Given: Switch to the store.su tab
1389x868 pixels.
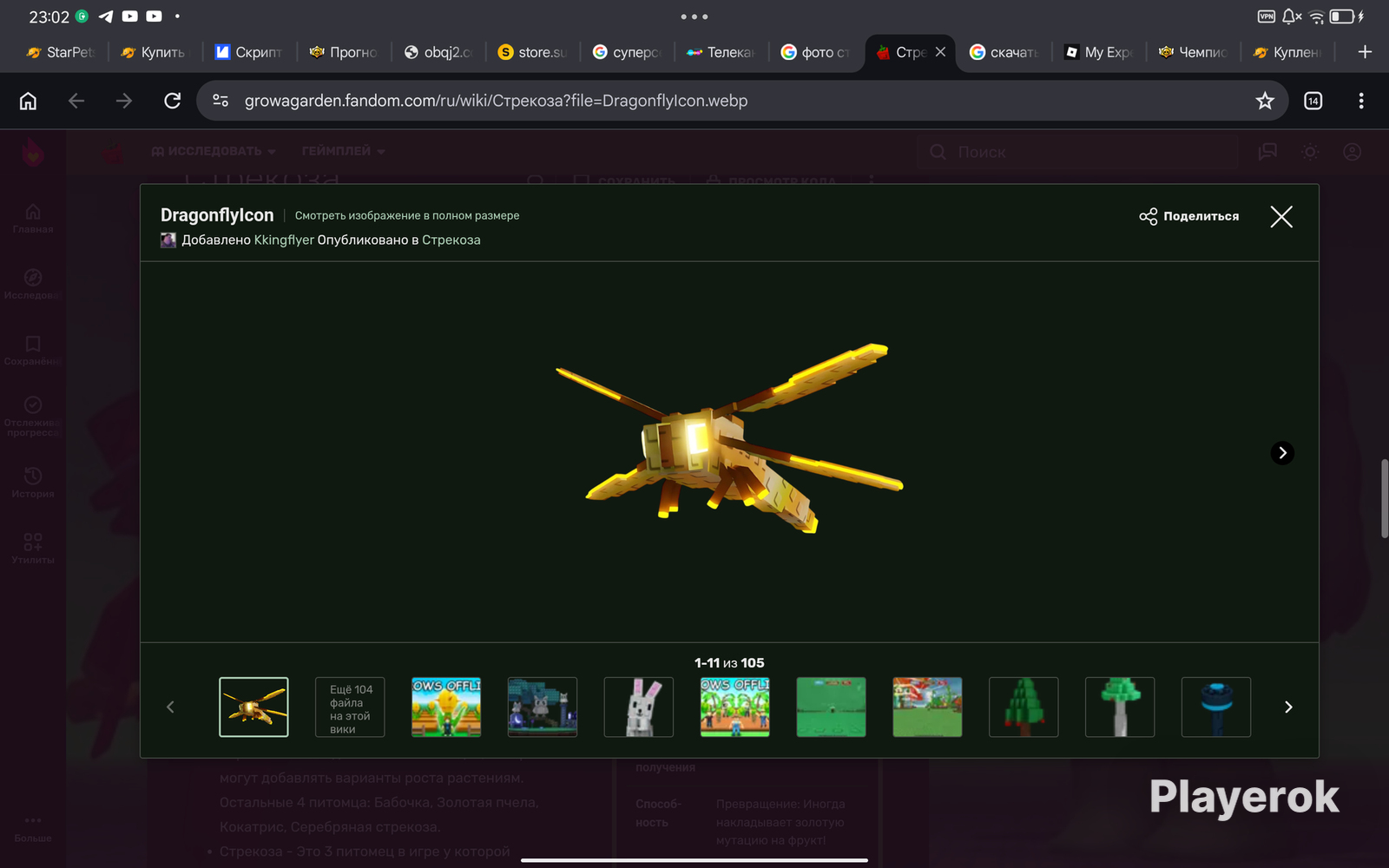Looking at the screenshot, I should [532, 52].
